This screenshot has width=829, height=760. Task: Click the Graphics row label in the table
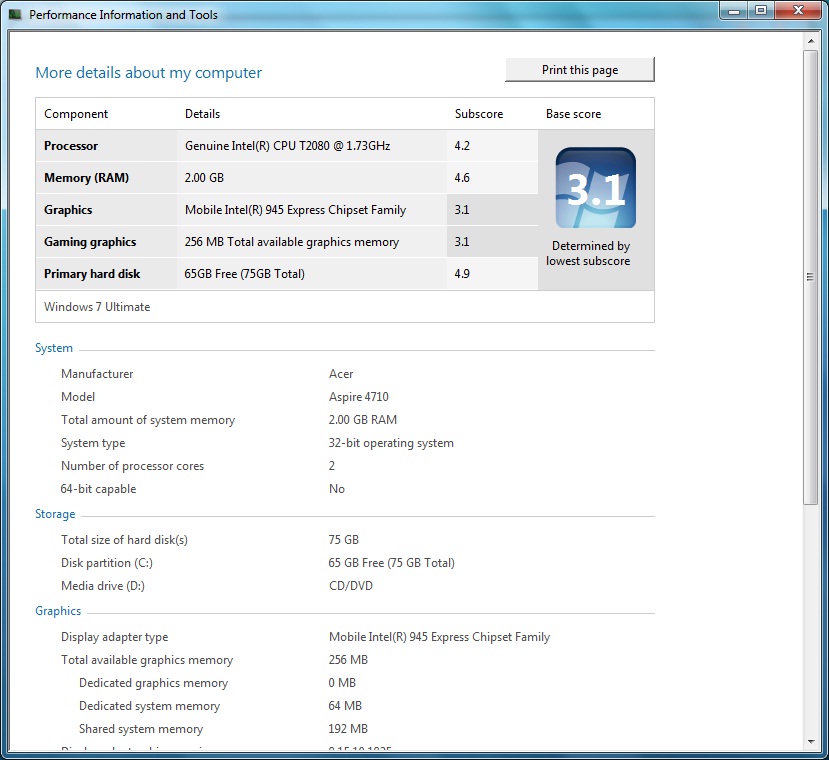pos(68,210)
